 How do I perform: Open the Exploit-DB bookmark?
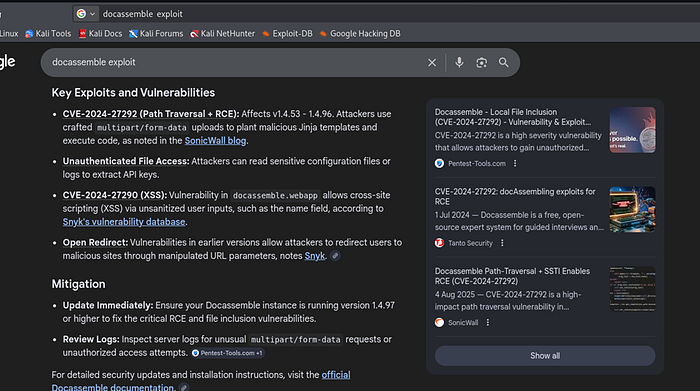[287, 33]
